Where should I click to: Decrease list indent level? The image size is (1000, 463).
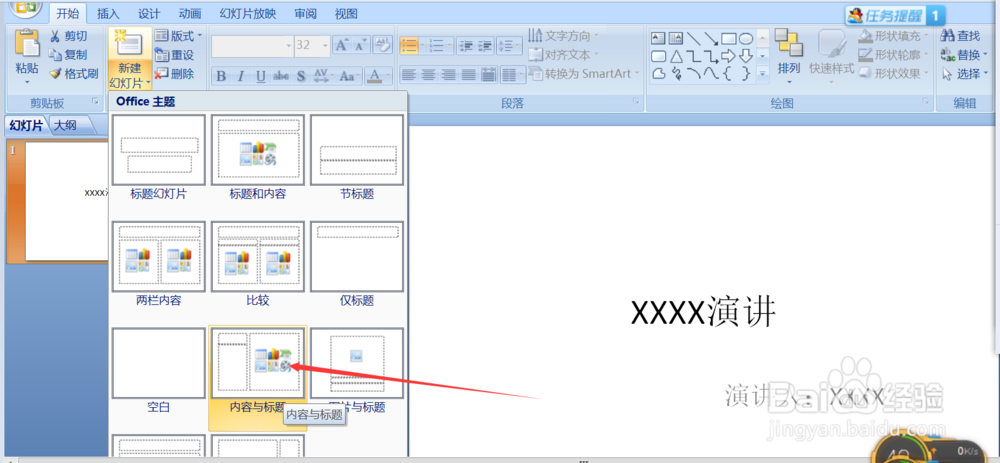[466, 45]
